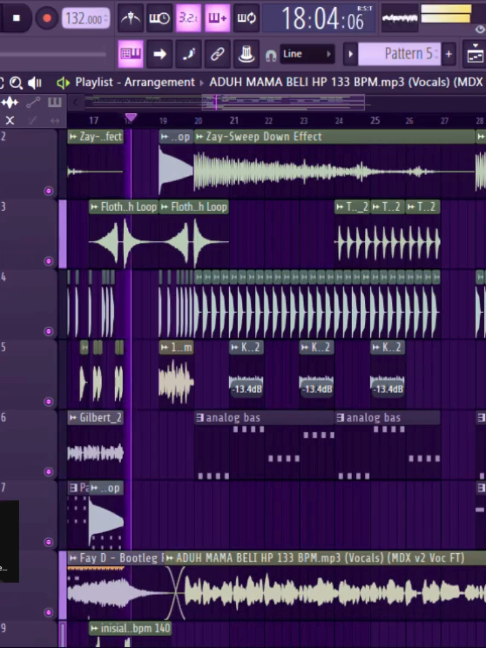The height and width of the screenshot is (648, 486).
Task: Open the Pattern 5 selector
Action: pyautogui.click(x=399, y=54)
